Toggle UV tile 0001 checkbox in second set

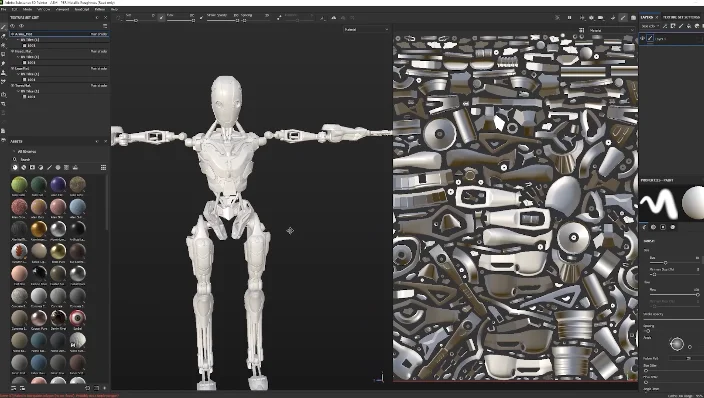[x=25, y=62]
